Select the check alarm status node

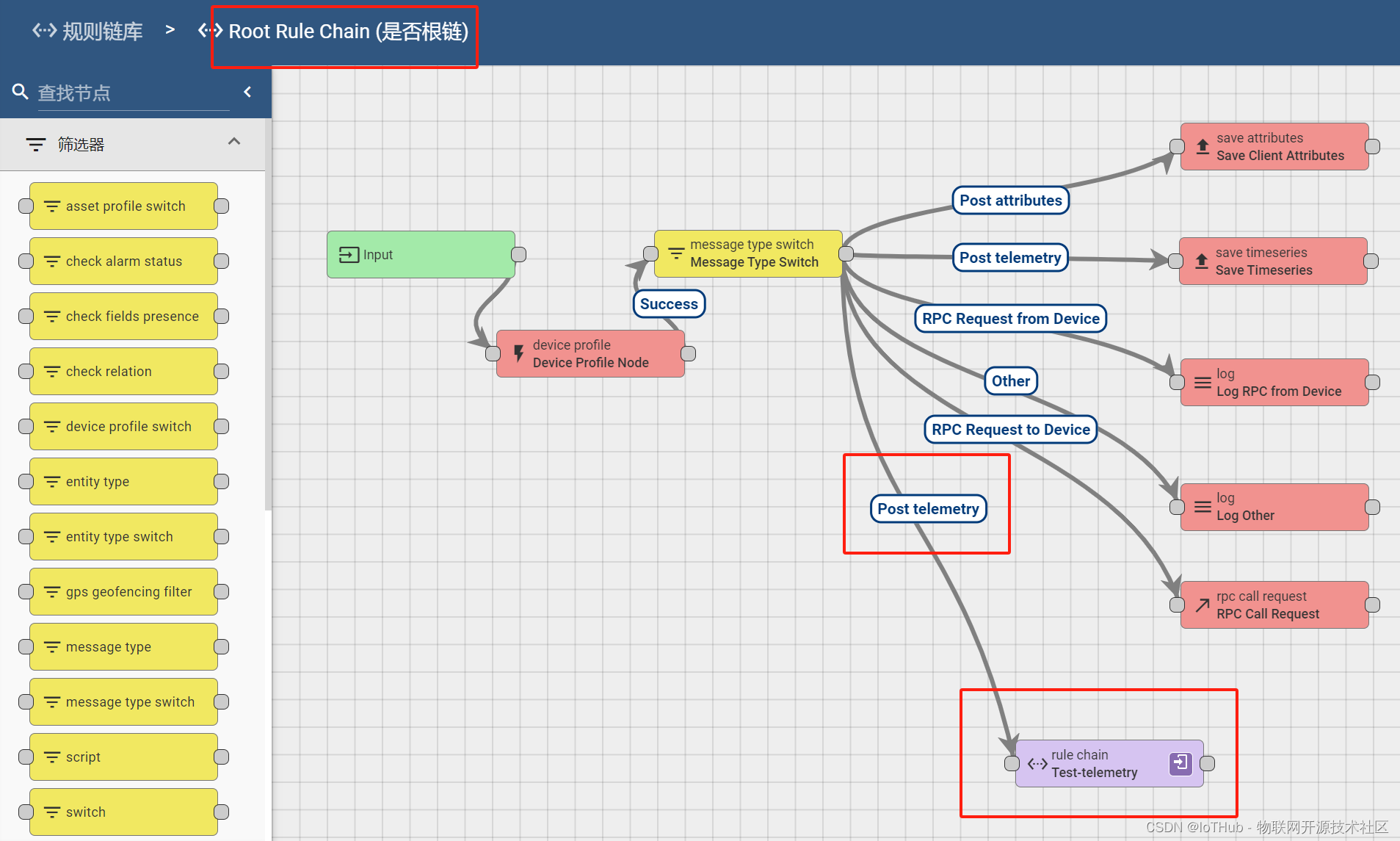pos(124,261)
